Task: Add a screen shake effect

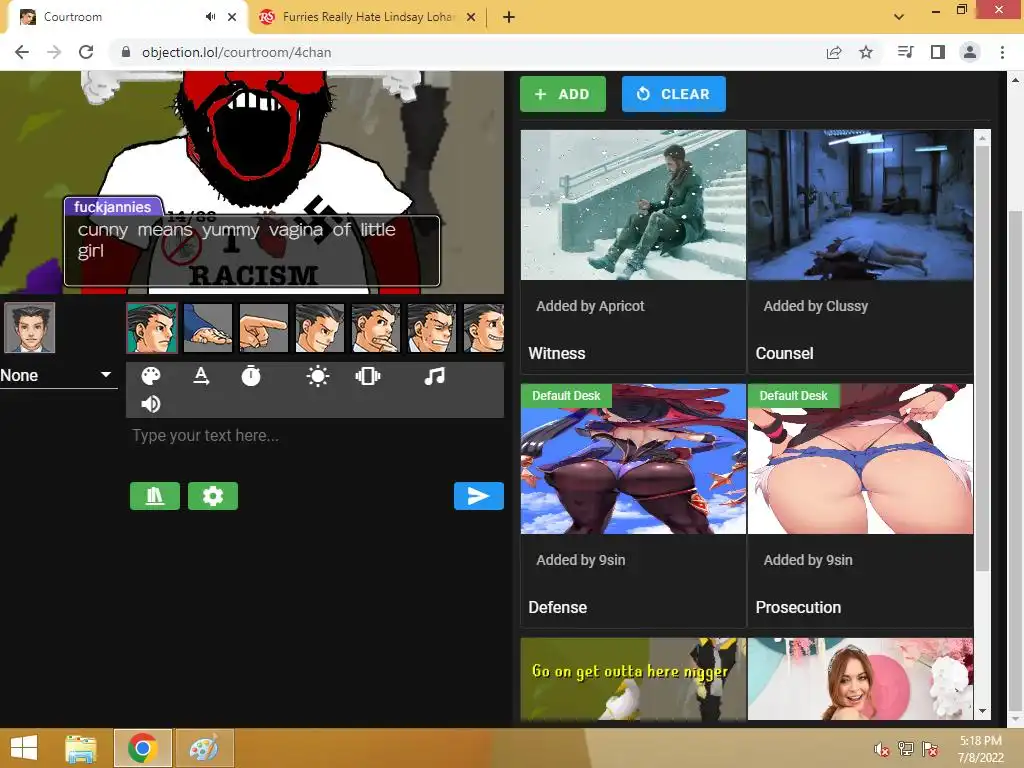Action: coord(368,376)
